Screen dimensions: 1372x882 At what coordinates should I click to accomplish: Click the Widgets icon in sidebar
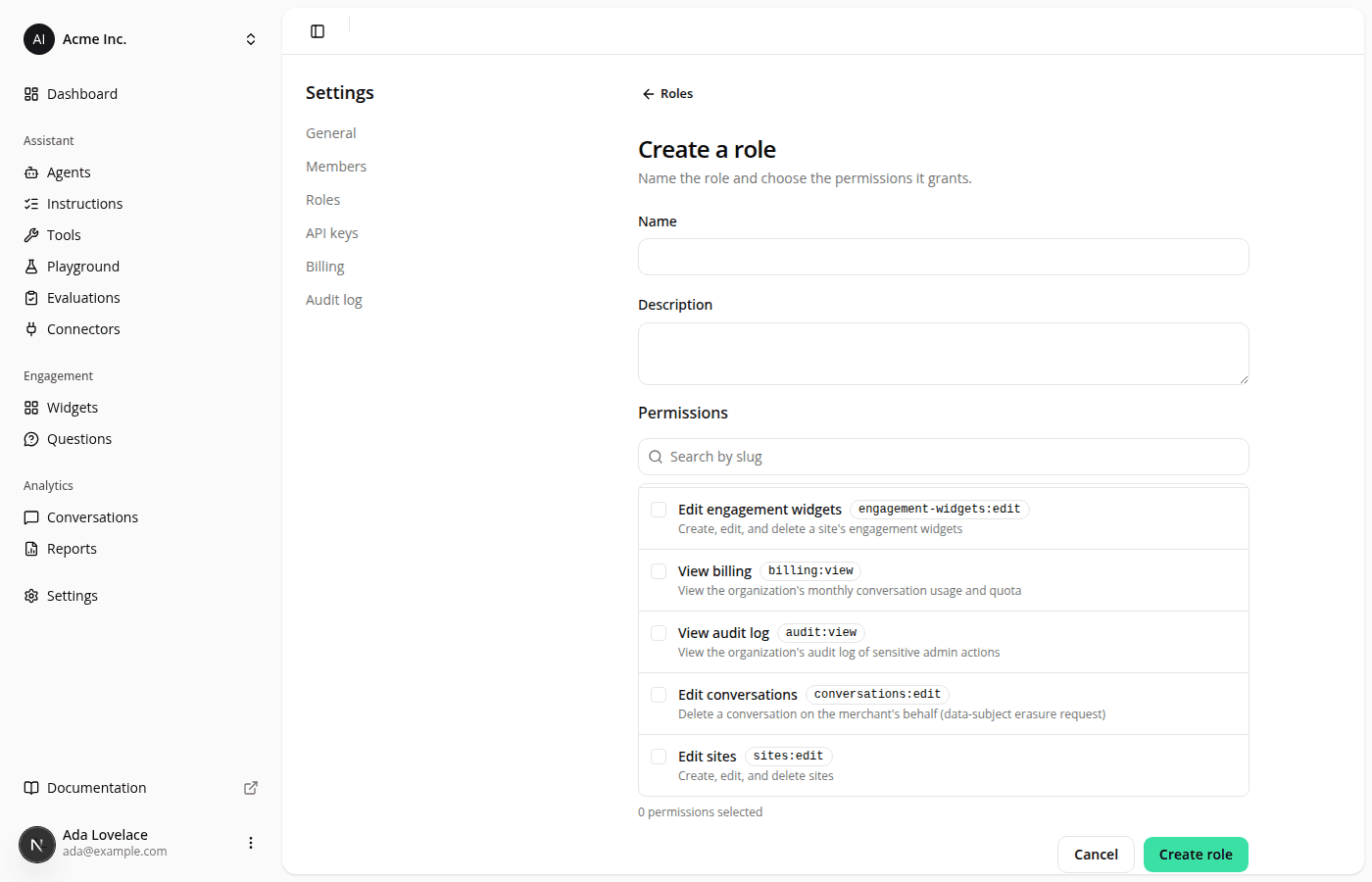coord(31,408)
